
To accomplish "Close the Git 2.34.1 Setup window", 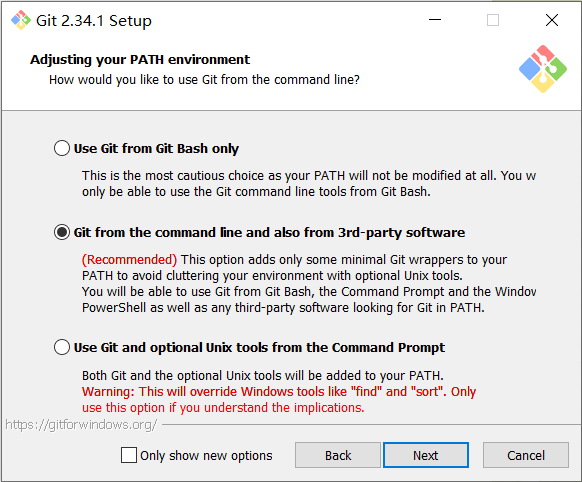I will [552, 20].
